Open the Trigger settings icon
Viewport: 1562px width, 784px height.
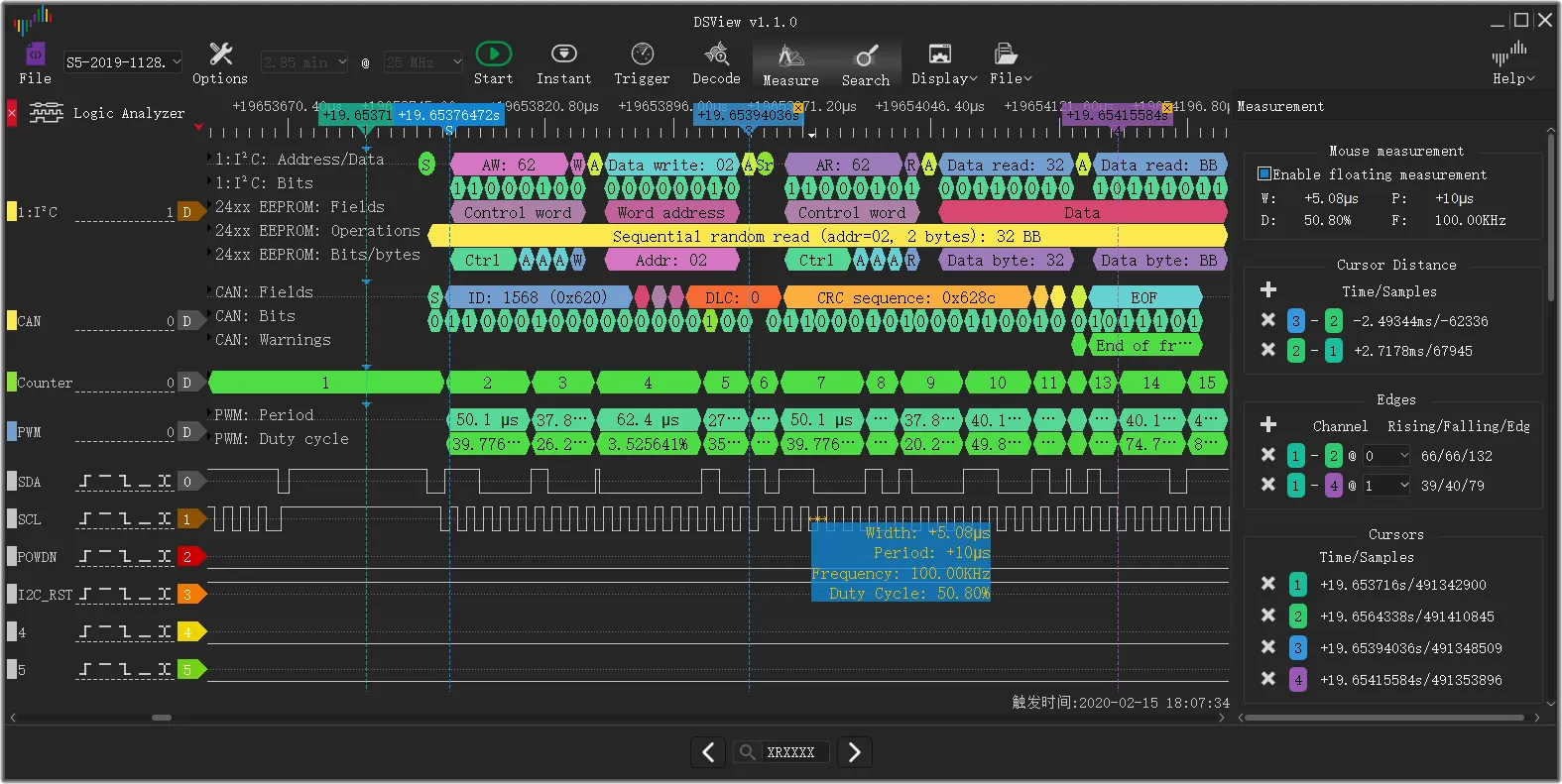(x=642, y=55)
